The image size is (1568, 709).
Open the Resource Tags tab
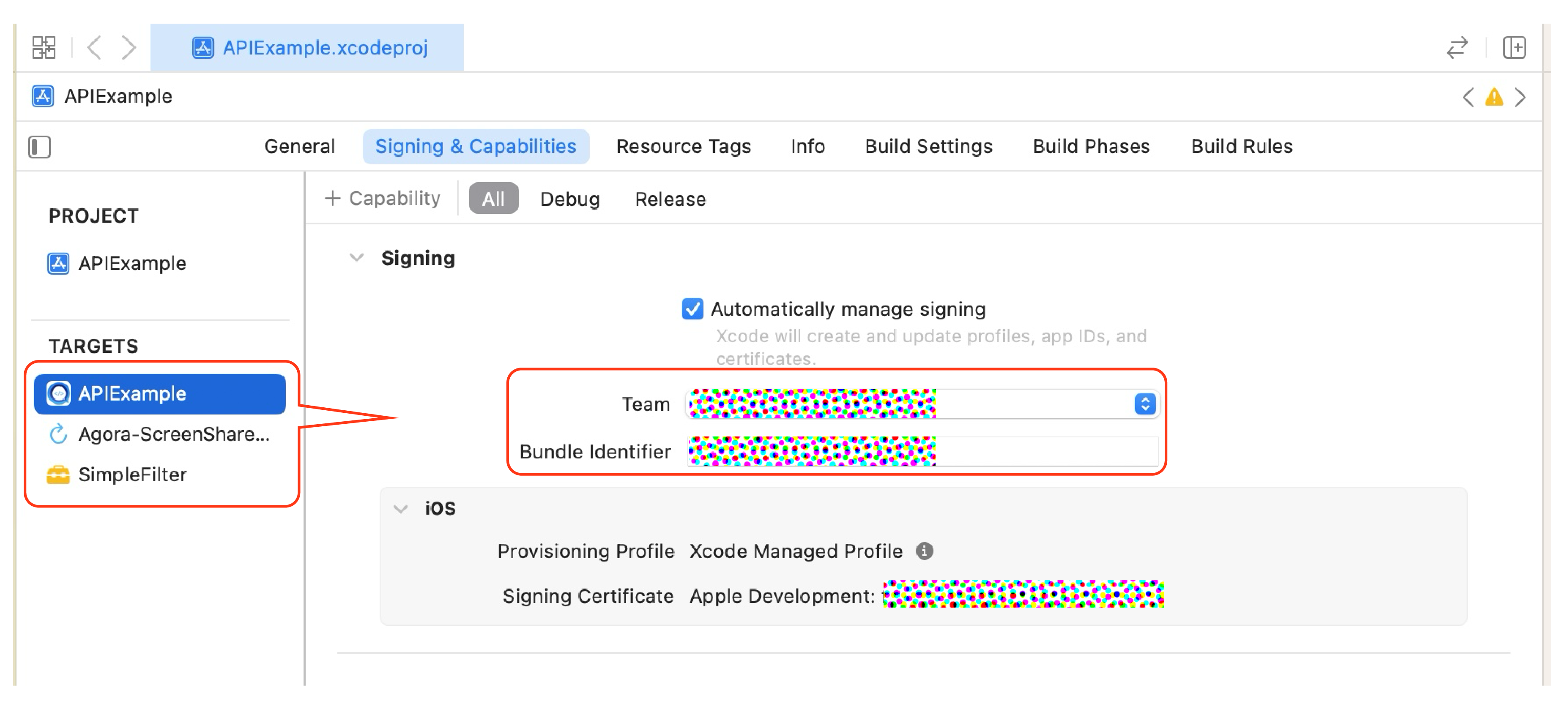(x=684, y=147)
